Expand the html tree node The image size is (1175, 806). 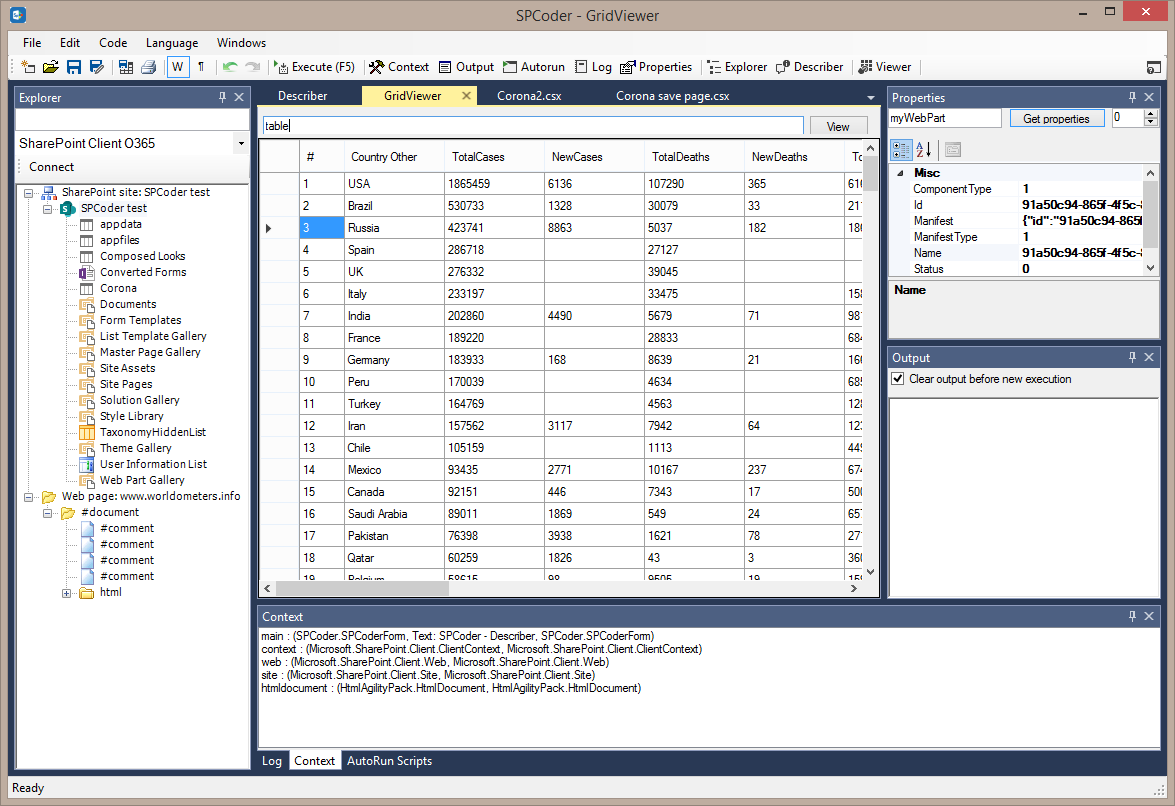point(67,593)
